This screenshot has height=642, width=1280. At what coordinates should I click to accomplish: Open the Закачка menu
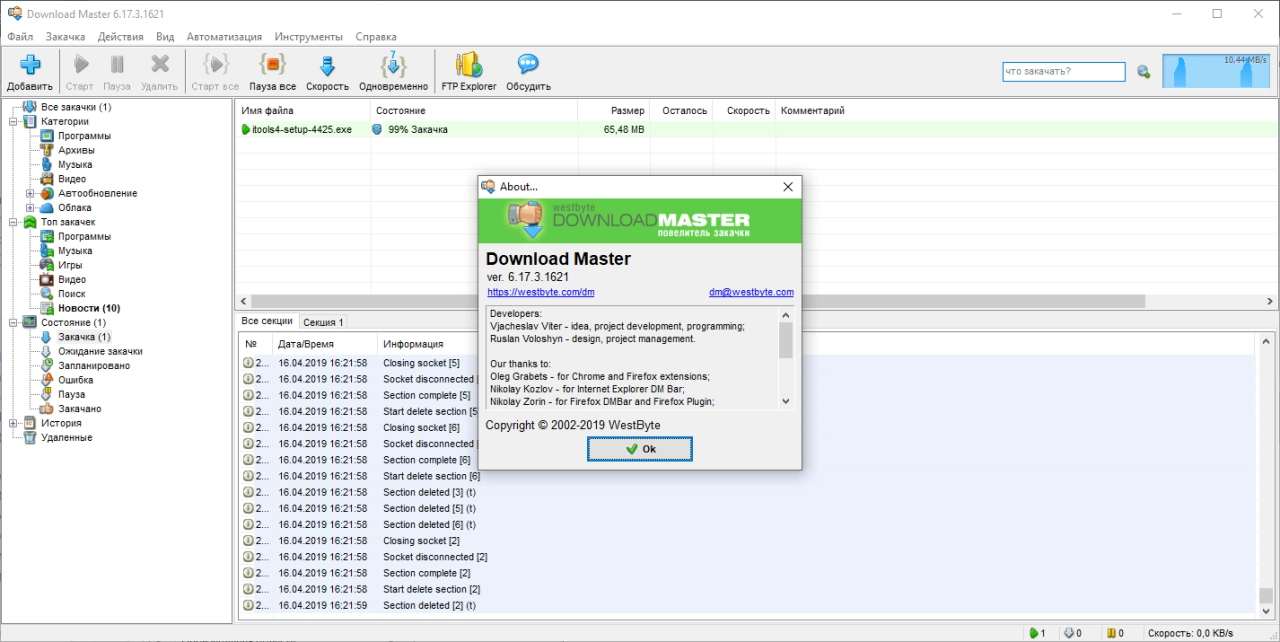coord(66,36)
